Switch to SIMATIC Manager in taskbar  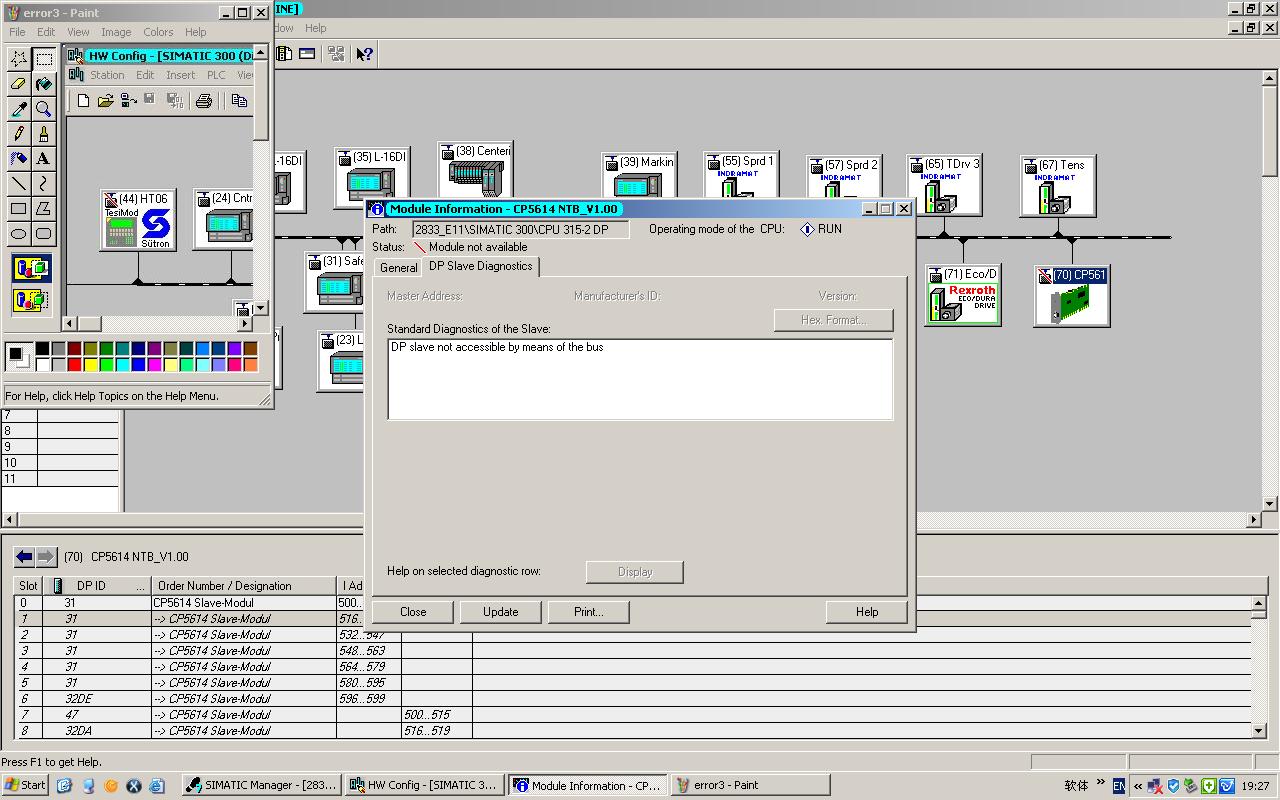(263, 785)
